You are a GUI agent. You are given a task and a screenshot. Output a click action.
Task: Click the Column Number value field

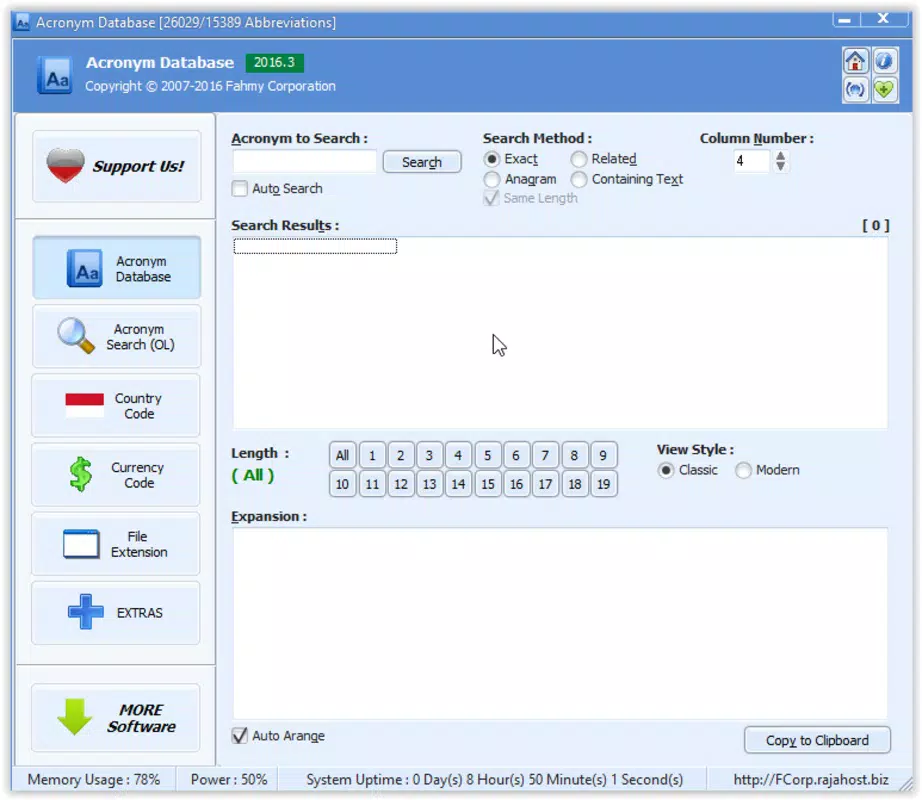(x=751, y=161)
